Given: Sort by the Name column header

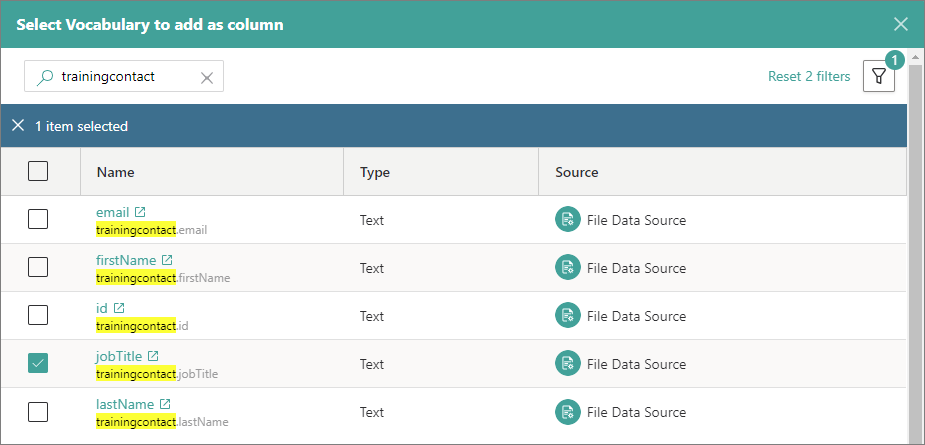Looking at the screenshot, I should pyautogui.click(x=116, y=172).
